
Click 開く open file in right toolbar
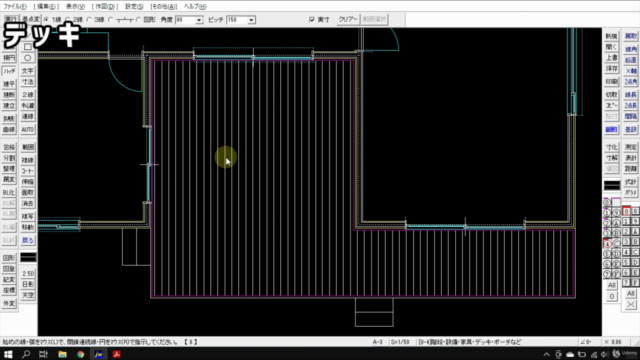point(611,47)
